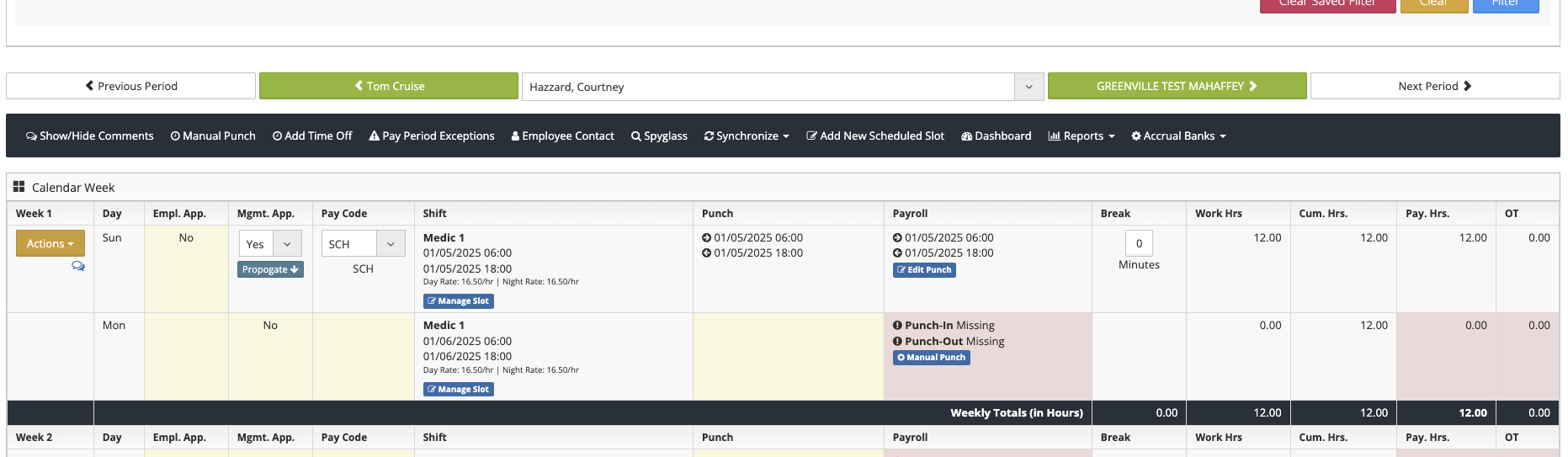
Task: Click Pay Period Exceptions warning item
Action: click(431, 136)
